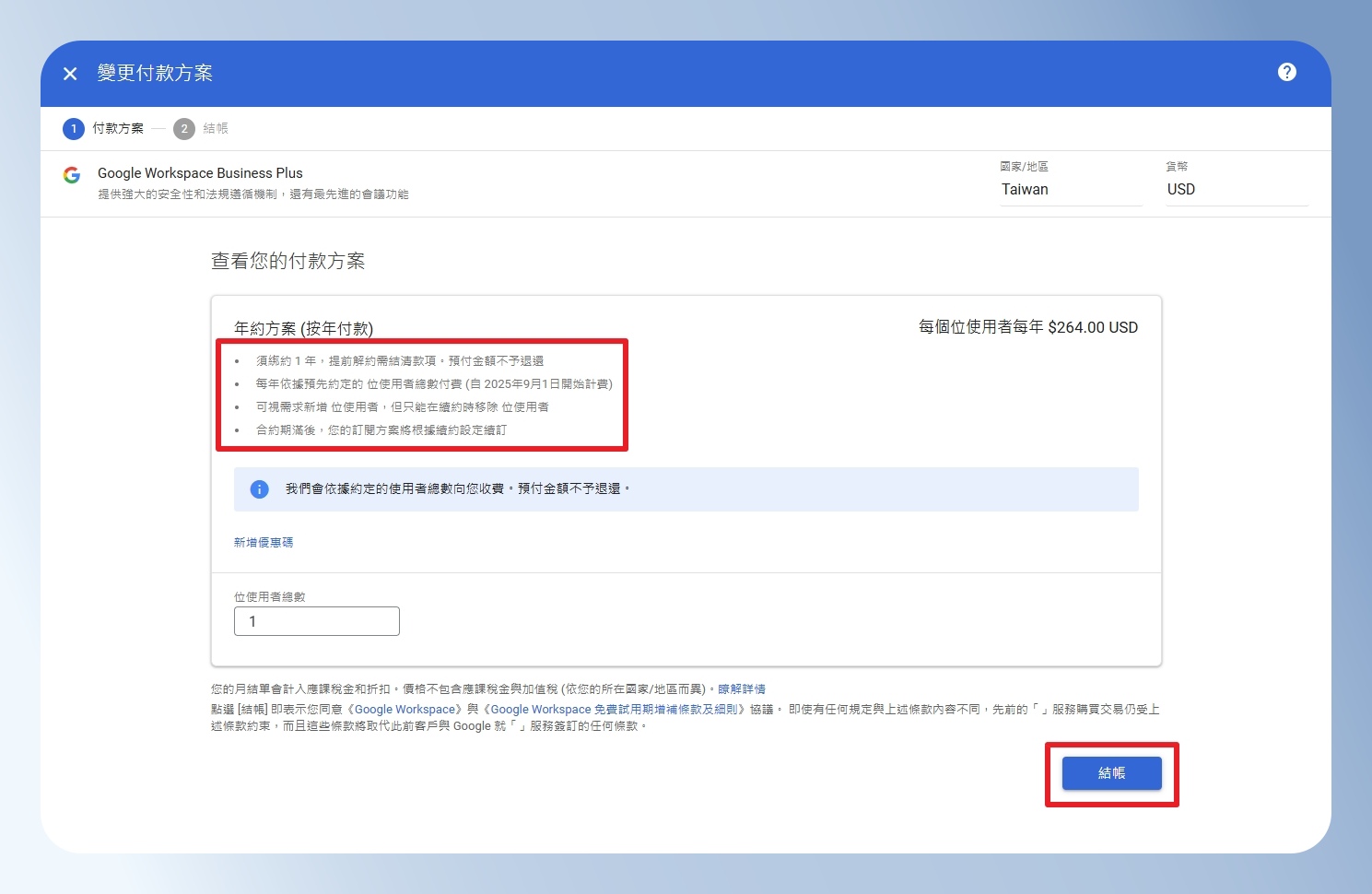Open the 貨幣 USD dropdown
The image size is (1372, 894).
tap(1237, 189)
